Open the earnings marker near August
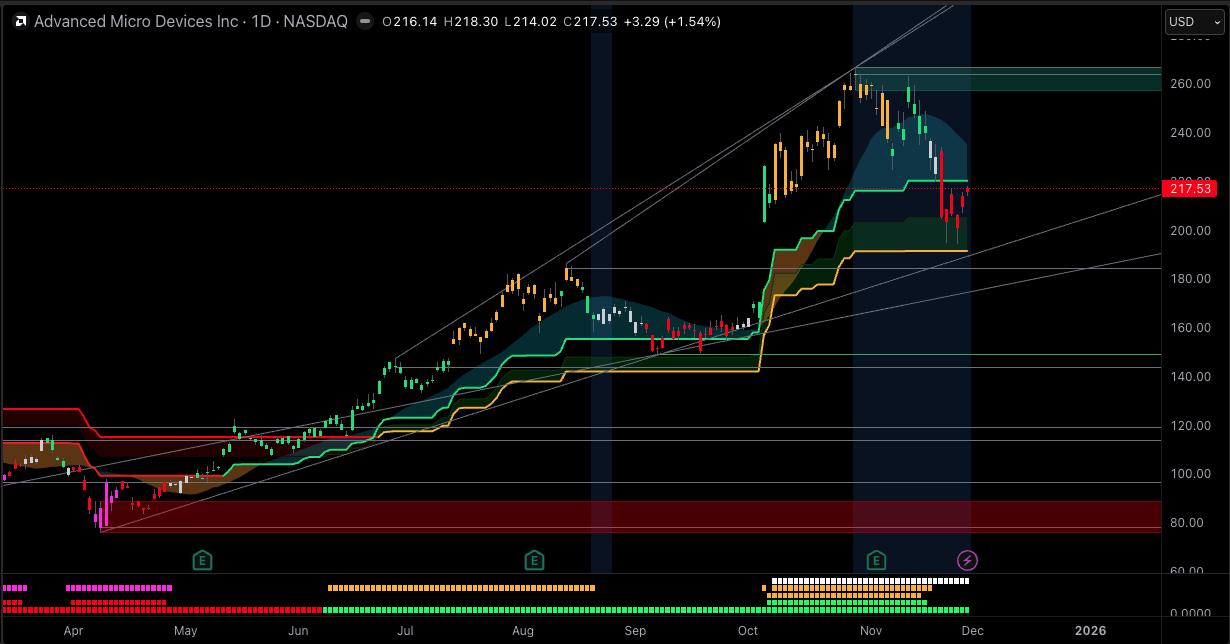 coord(534,560)
